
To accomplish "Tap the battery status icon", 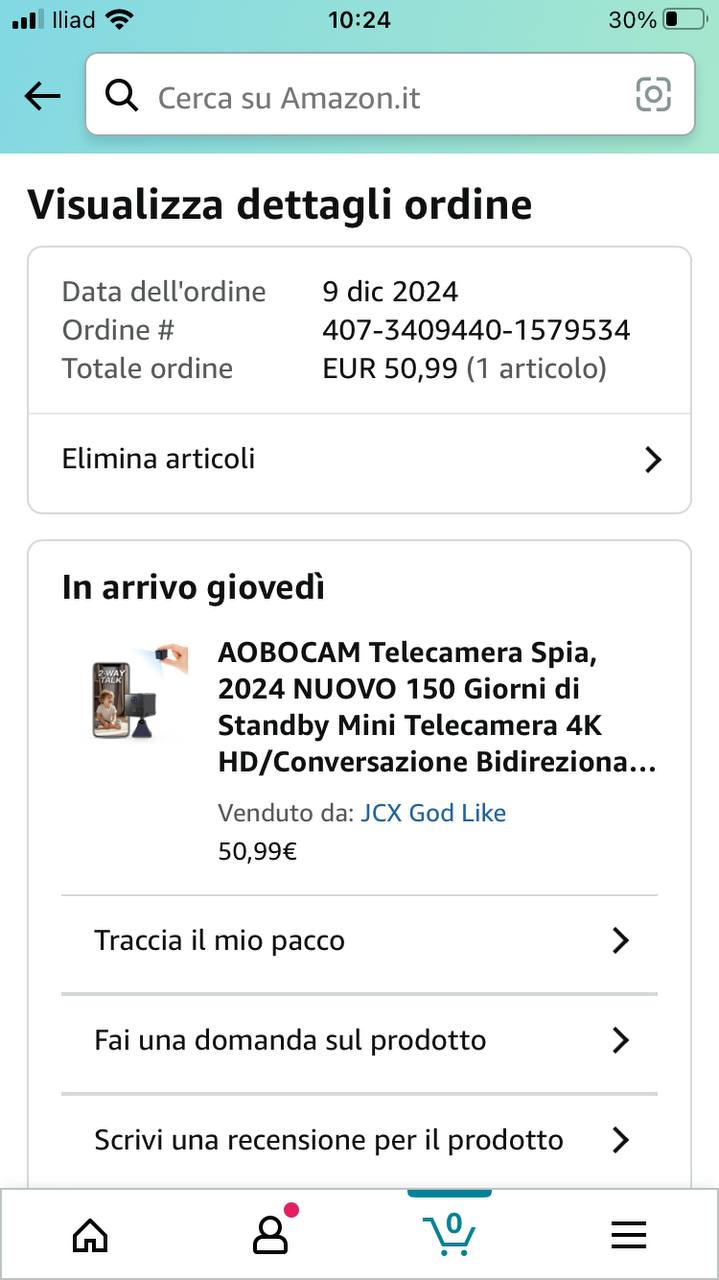I will (x=684, y=19).
